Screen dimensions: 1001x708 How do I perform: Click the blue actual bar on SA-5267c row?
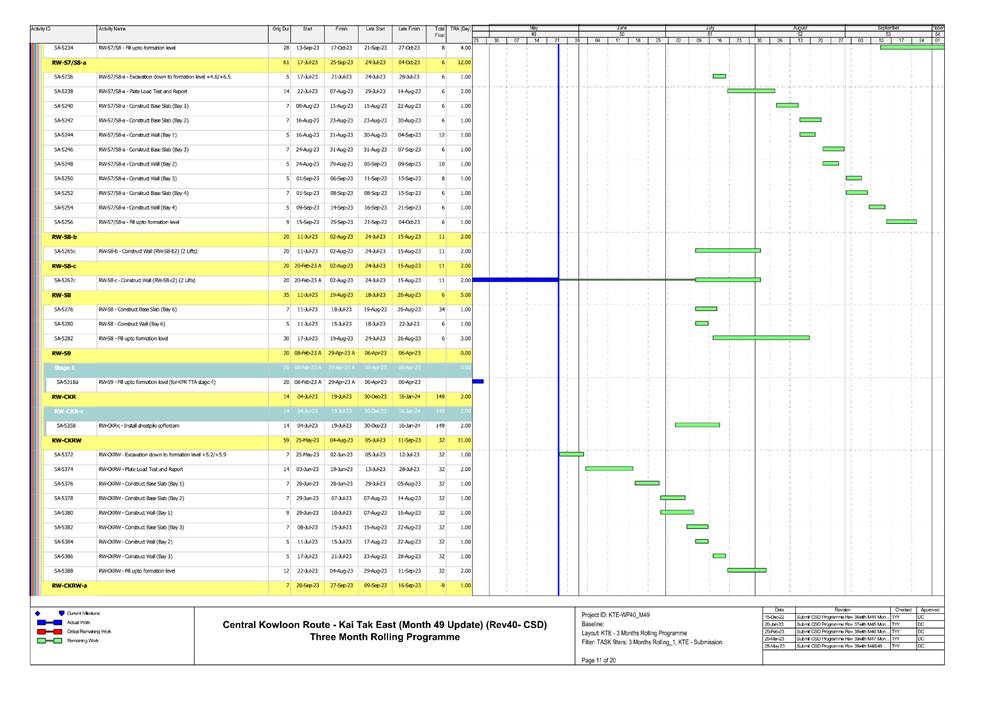tap(514, 280)
